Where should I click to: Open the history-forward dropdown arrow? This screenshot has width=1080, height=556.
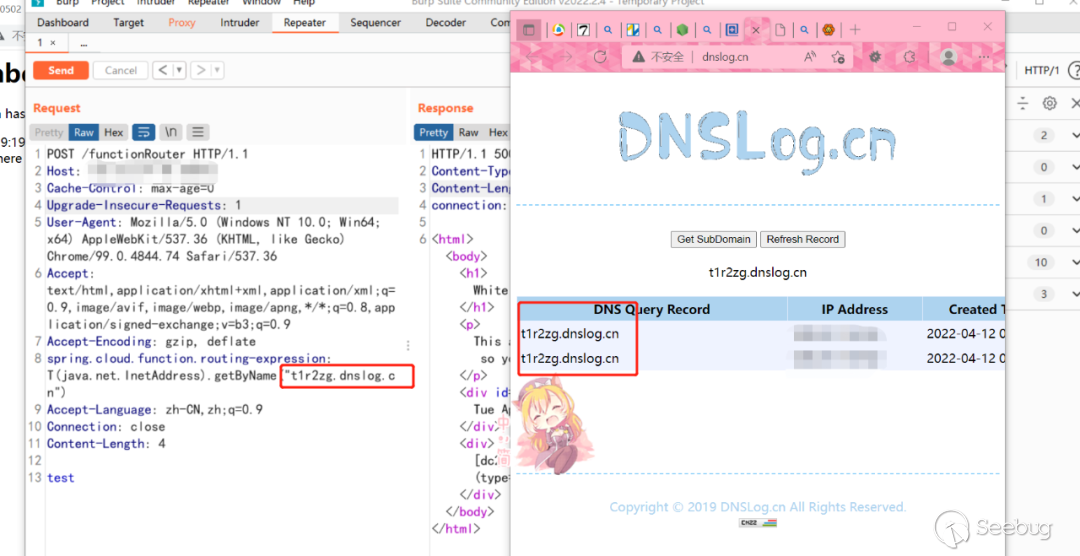click(217, 70)
